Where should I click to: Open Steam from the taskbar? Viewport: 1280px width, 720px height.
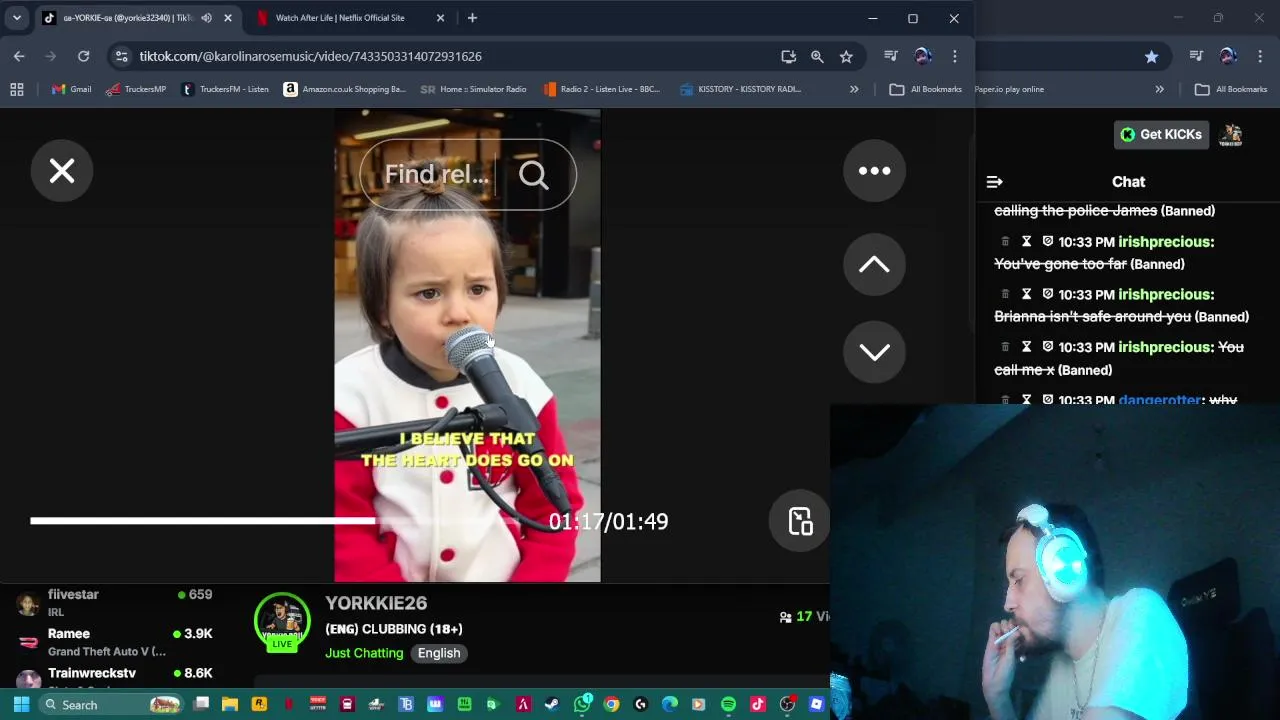tap(551, 704)
